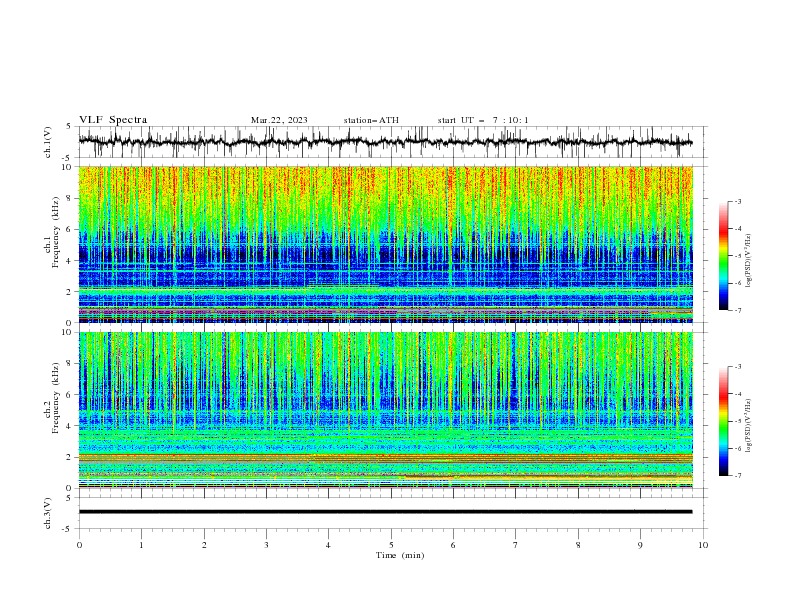The height and width of the screenshot is (612, 792).
Task: Click time axis tick label '6'
Action: click(453, 545)
